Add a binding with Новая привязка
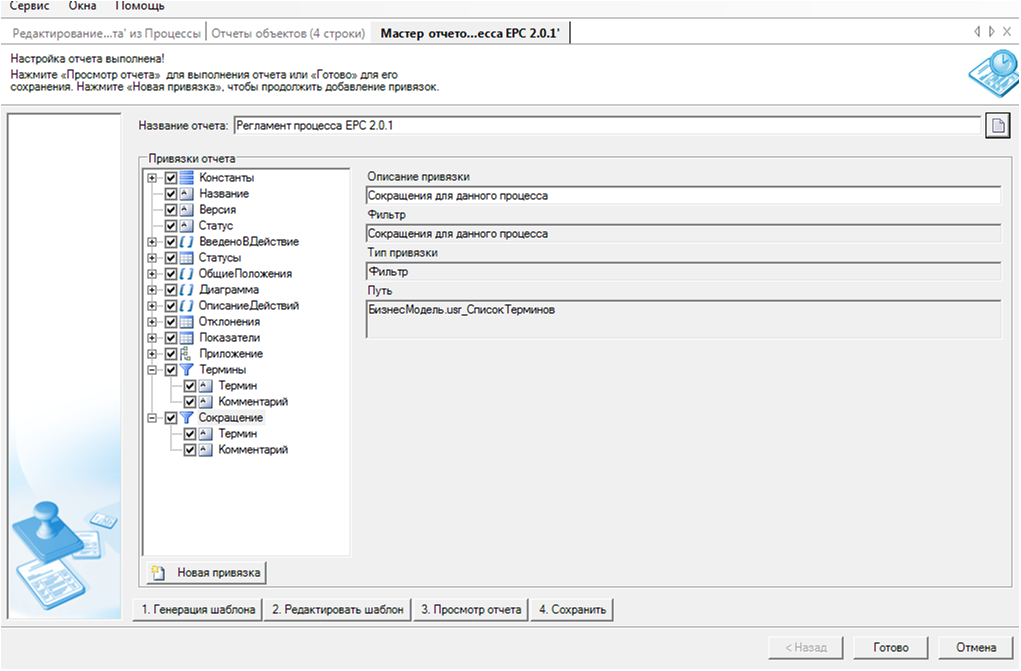Viewport: 1021px width, 671px height. 207,573
